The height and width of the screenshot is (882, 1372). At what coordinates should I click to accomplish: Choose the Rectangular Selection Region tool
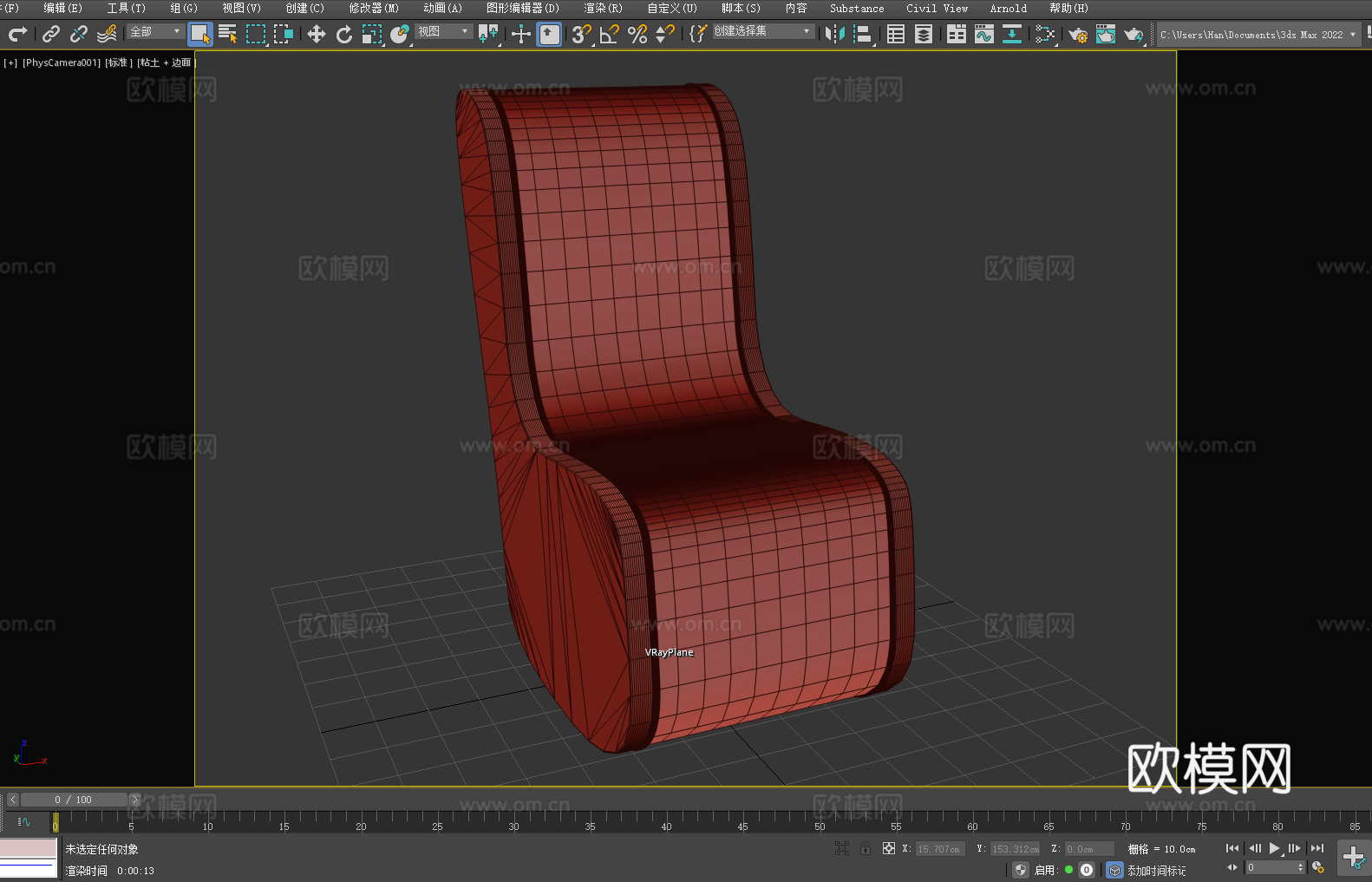coord(256,34)
